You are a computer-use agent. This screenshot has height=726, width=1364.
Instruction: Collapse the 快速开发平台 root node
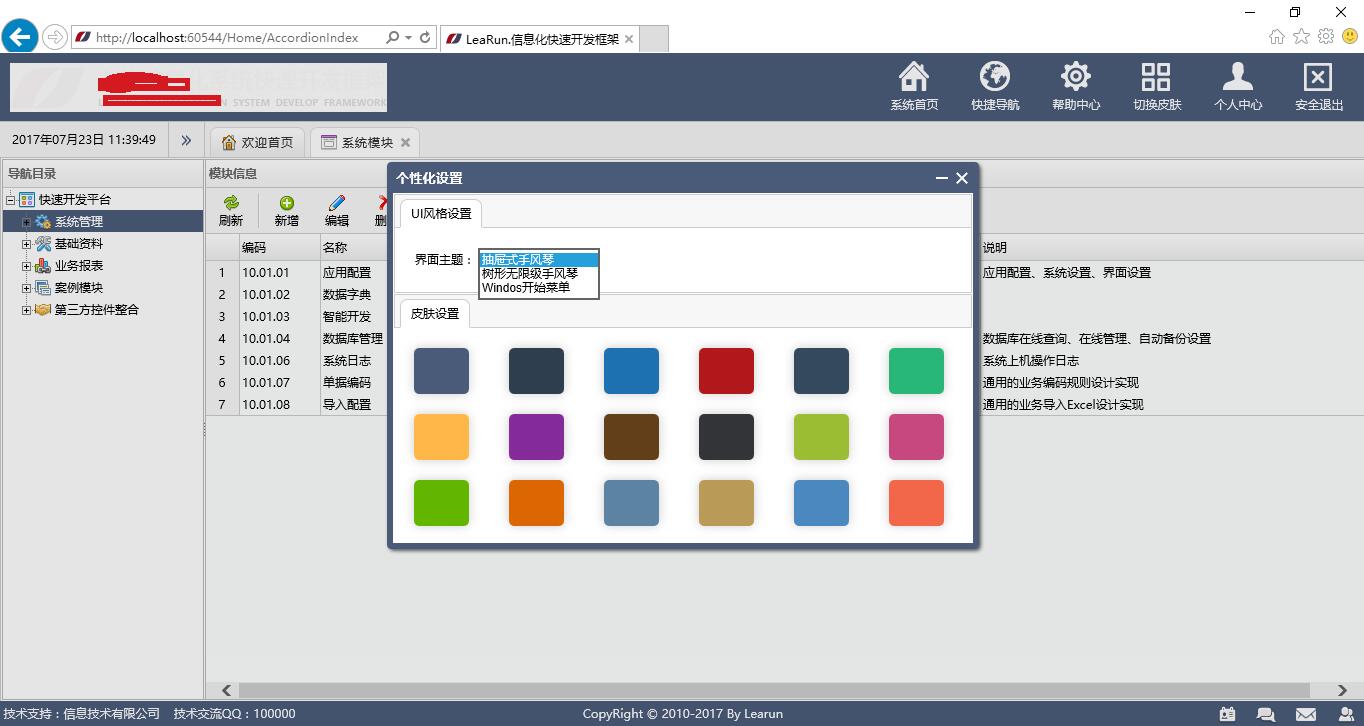pos(11,200)
